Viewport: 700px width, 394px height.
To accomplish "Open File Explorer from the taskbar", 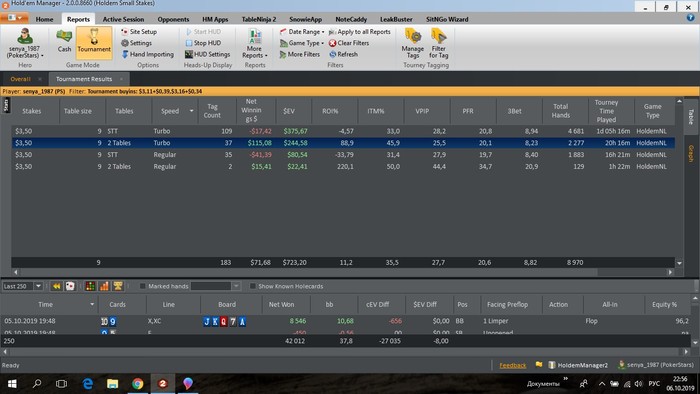I will pyautogui.click(x=112, y=384).
